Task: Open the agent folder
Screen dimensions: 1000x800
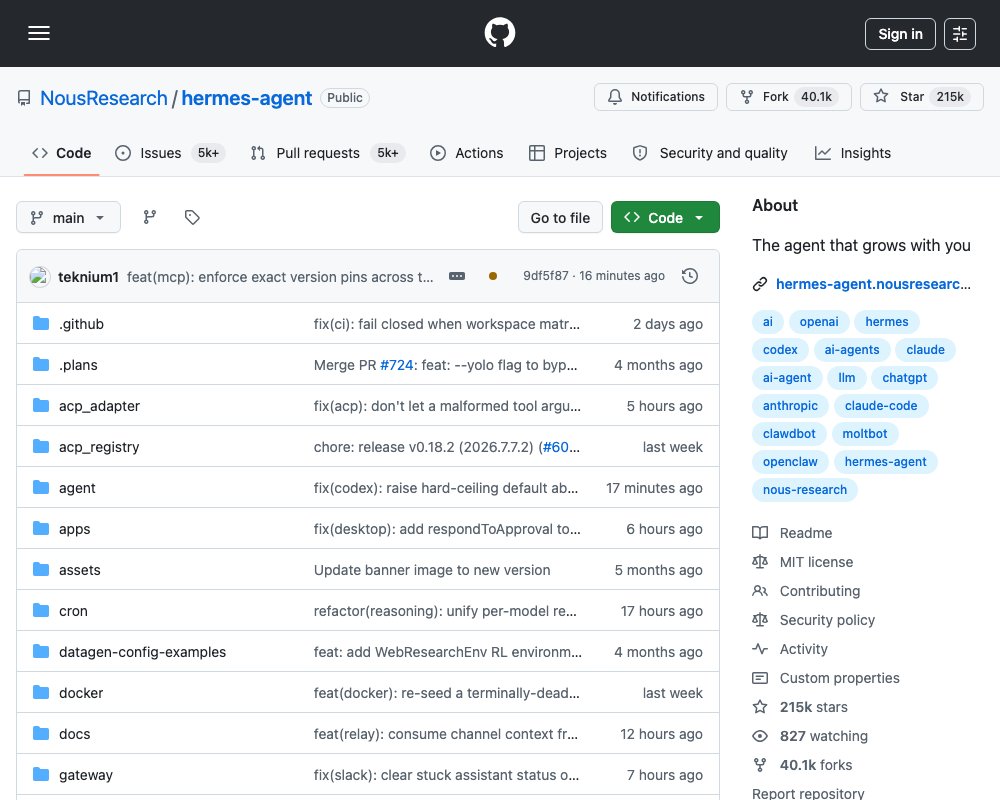Action: click(x=77, y=488)
